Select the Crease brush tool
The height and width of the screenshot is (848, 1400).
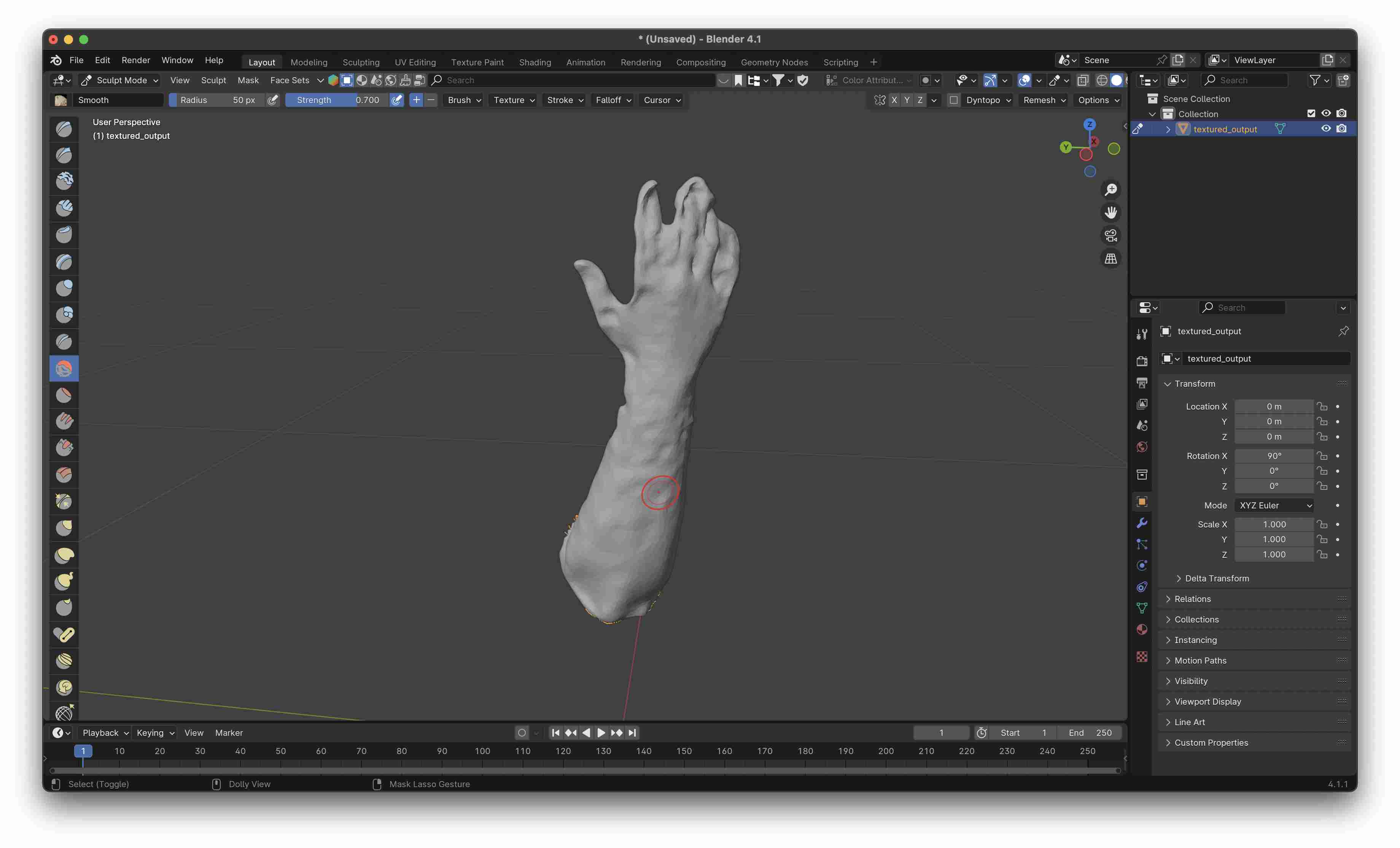coord(64,341)
